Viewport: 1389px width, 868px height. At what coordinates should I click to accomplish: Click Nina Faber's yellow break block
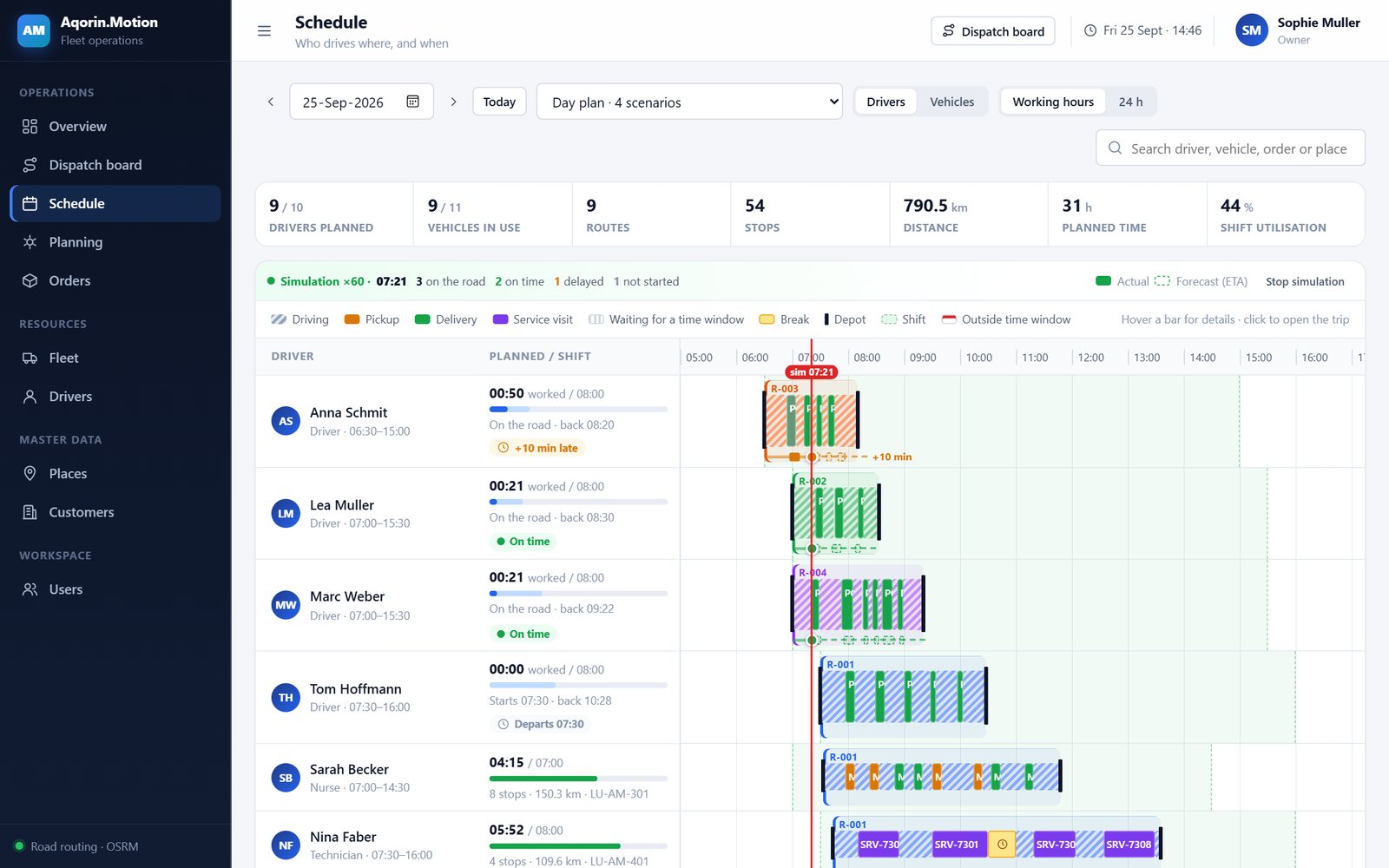[1002, 844]
